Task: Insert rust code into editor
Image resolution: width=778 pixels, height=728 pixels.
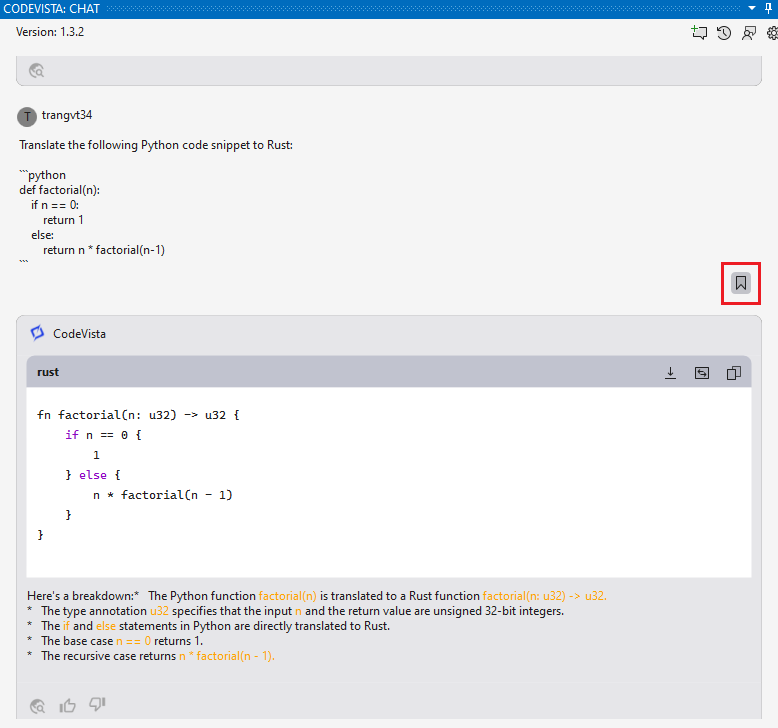Action: (x=702, y=373)
